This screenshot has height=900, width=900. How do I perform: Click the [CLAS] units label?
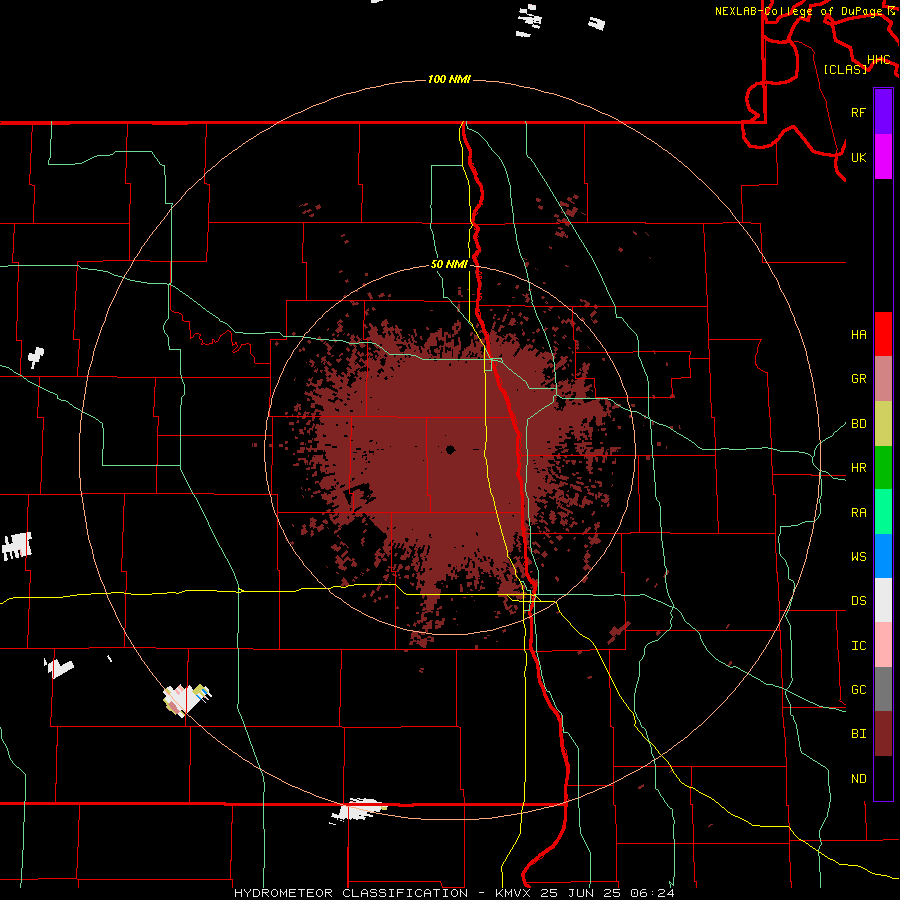pyautogui.click(x=845, y=69)
